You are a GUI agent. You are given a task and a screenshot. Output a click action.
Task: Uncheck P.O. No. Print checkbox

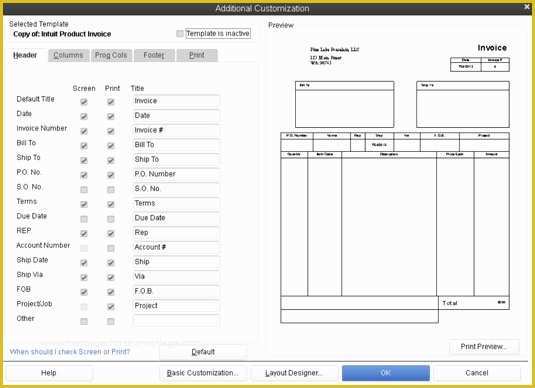111,175
